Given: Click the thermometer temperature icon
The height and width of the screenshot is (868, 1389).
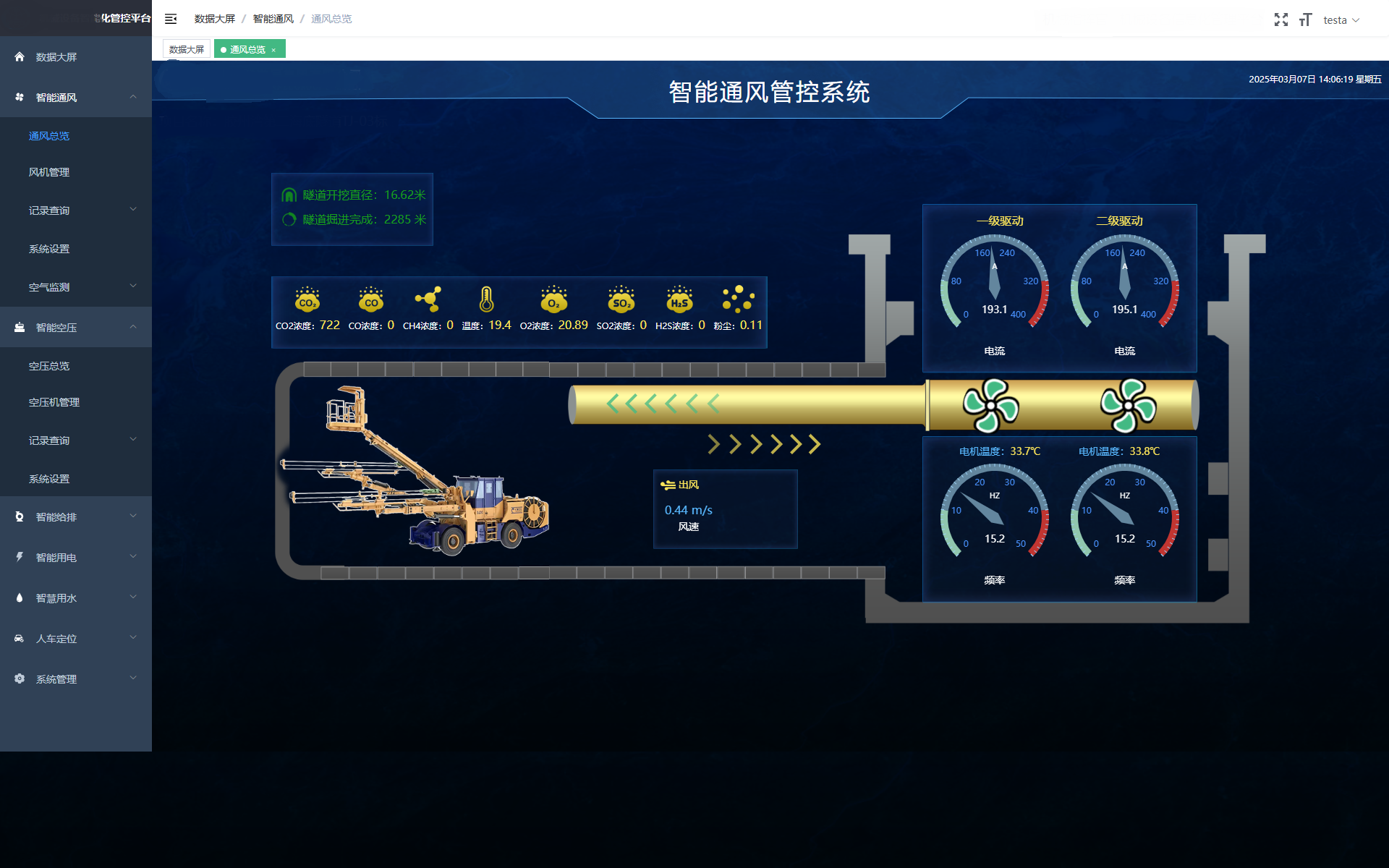Looking at the screenshot, I should 486,299.
